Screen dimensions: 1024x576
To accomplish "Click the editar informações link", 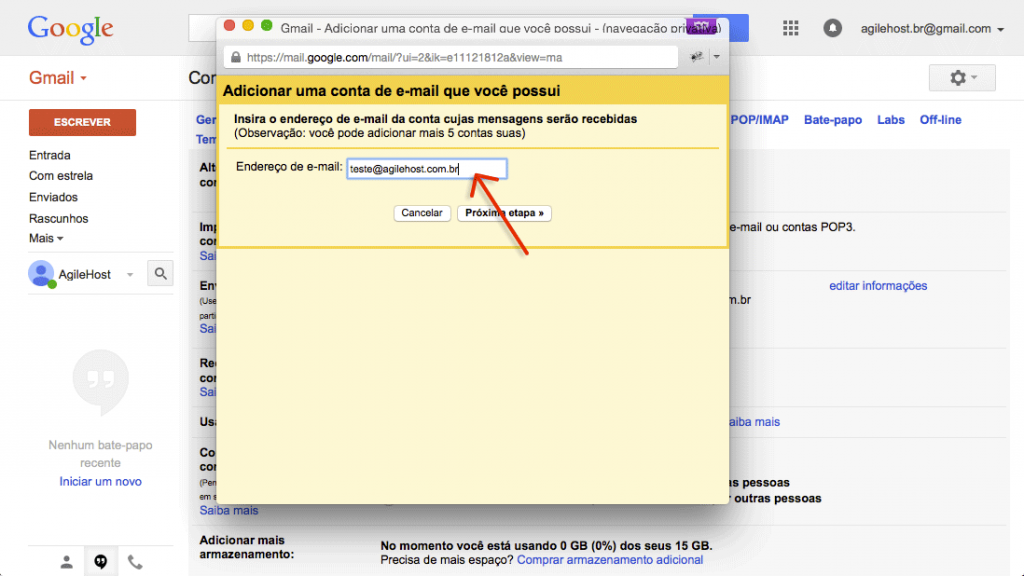I will coord(878,285).
